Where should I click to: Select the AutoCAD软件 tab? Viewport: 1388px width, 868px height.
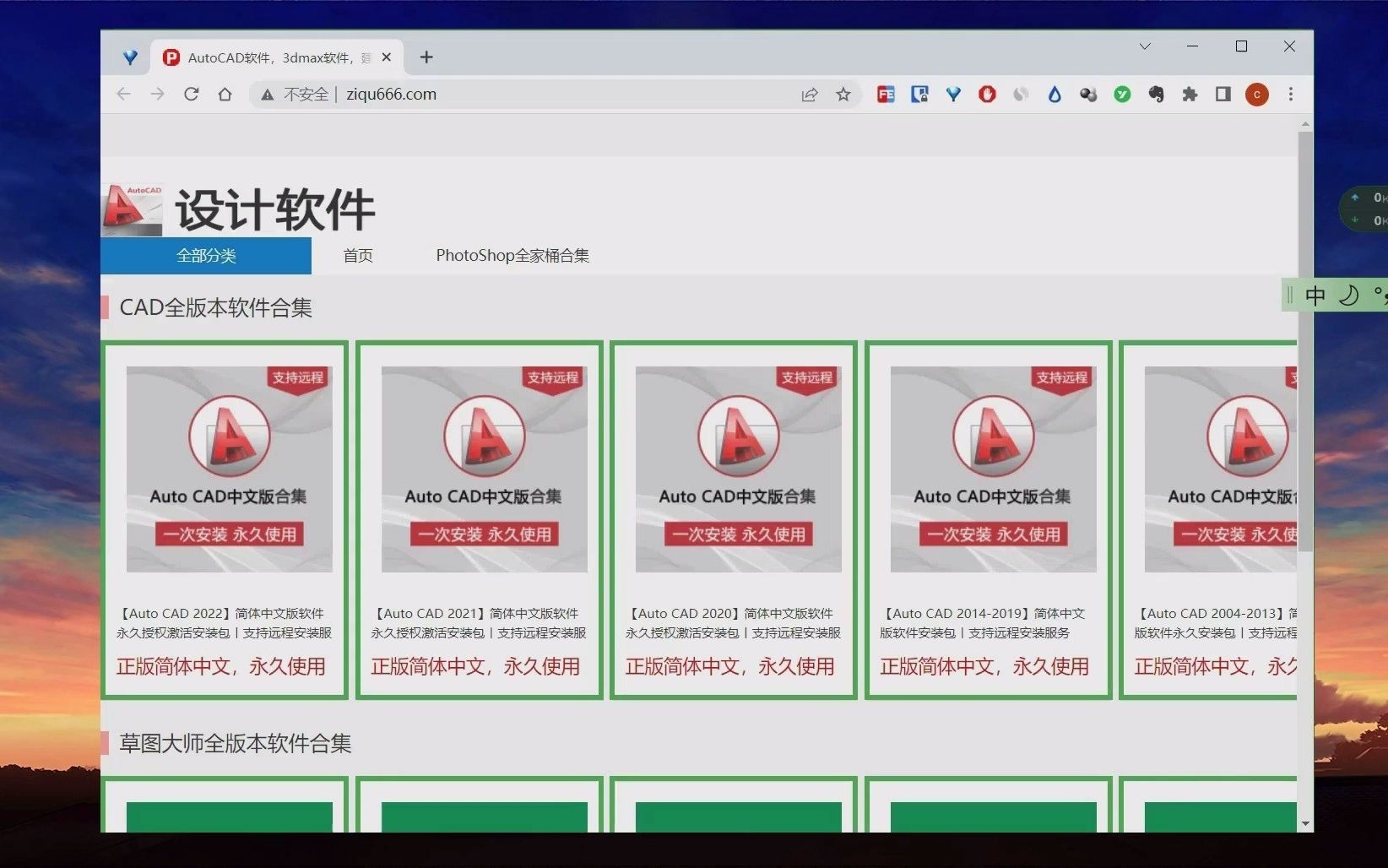[277, 57]
